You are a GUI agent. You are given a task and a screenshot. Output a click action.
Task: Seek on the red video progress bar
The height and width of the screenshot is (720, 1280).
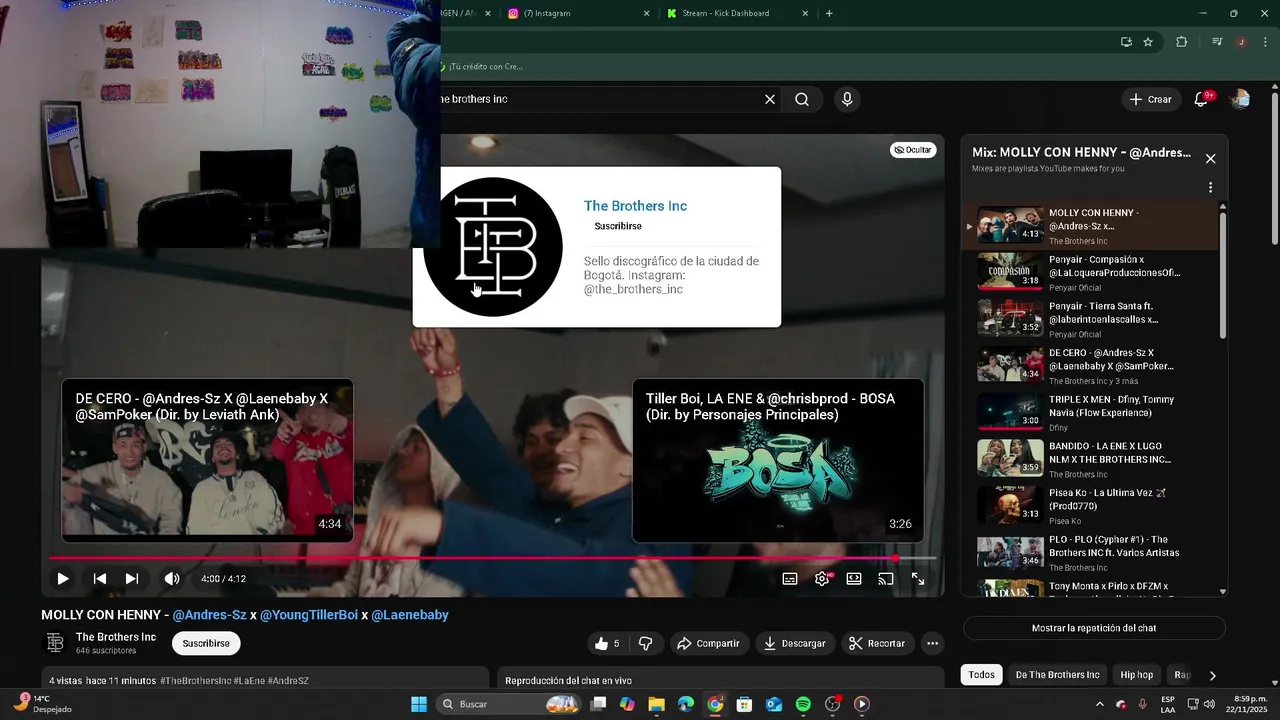click(492, 558)
